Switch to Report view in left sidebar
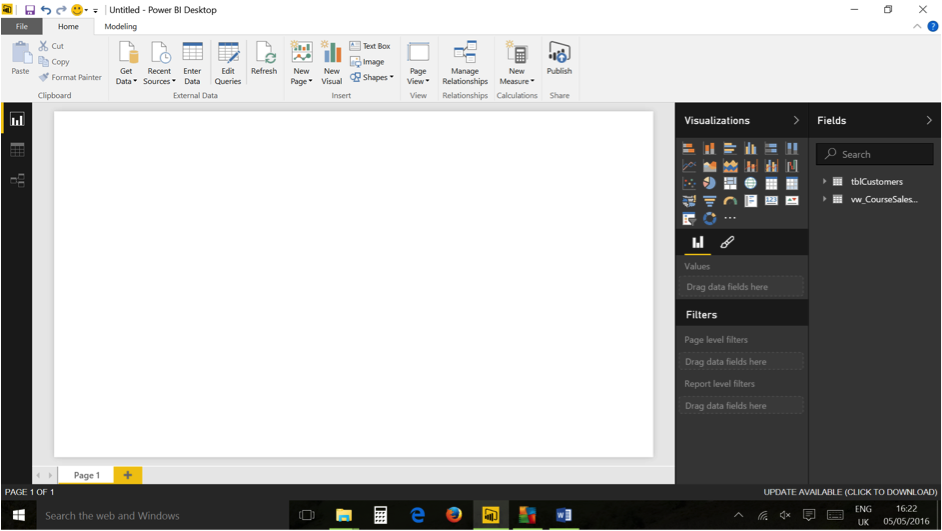The height and width of the screenshot is (531, 942). click(x=17, y=120)
